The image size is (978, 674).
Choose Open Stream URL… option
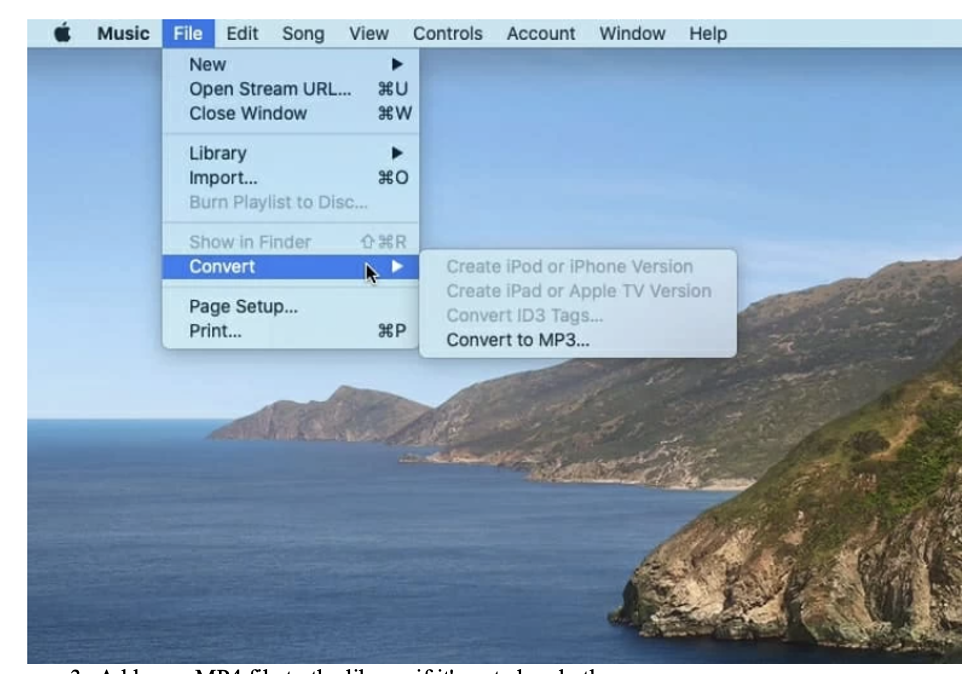point(270,88)
